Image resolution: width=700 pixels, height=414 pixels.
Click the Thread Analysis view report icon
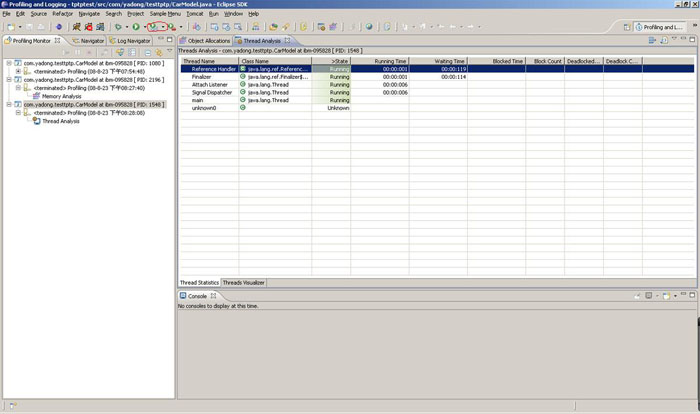(664, 40)
